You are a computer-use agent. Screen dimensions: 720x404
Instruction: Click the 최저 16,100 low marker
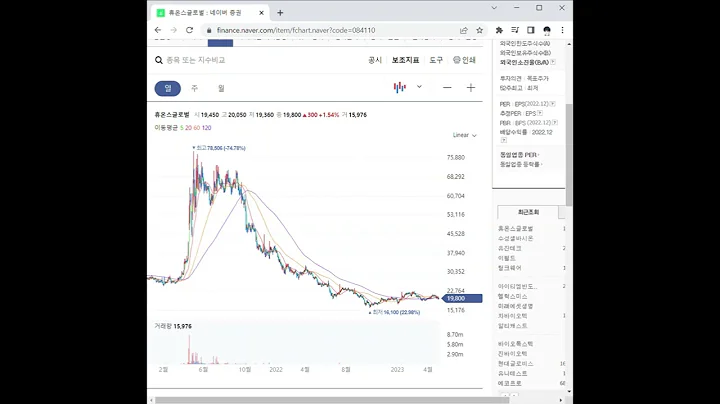pos(395,312)
